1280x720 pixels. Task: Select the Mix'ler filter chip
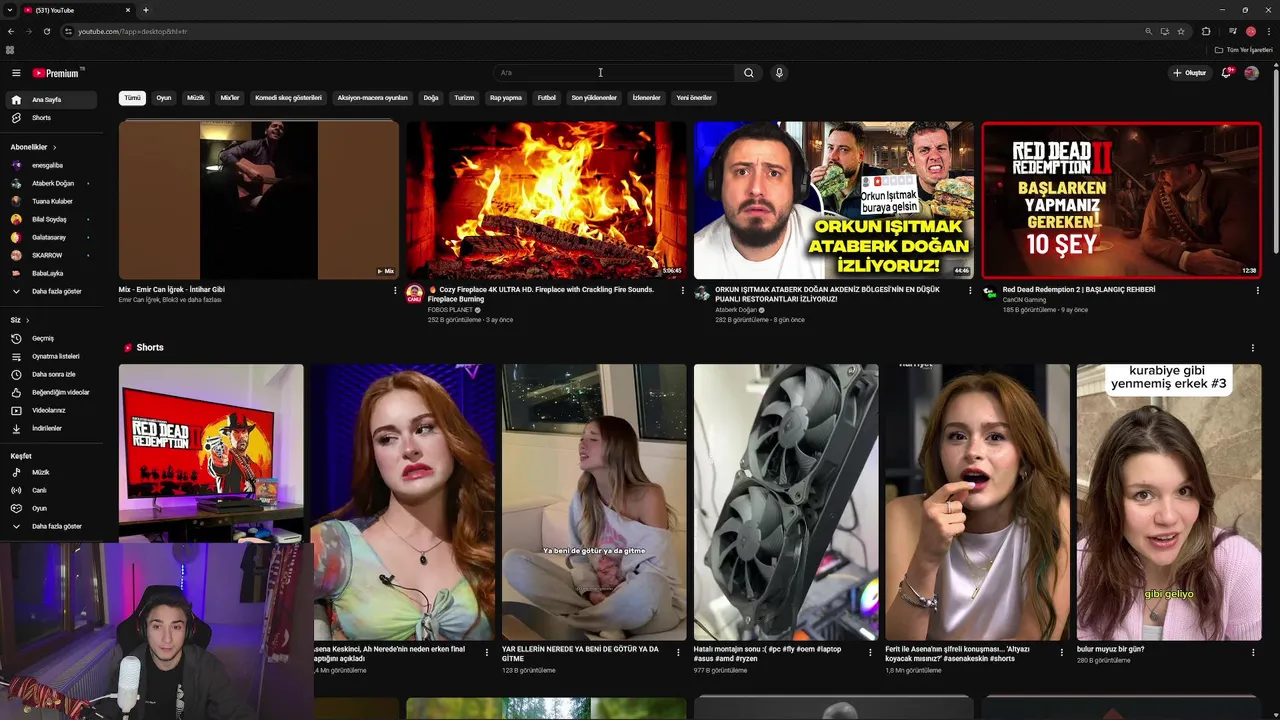point(230,98)
